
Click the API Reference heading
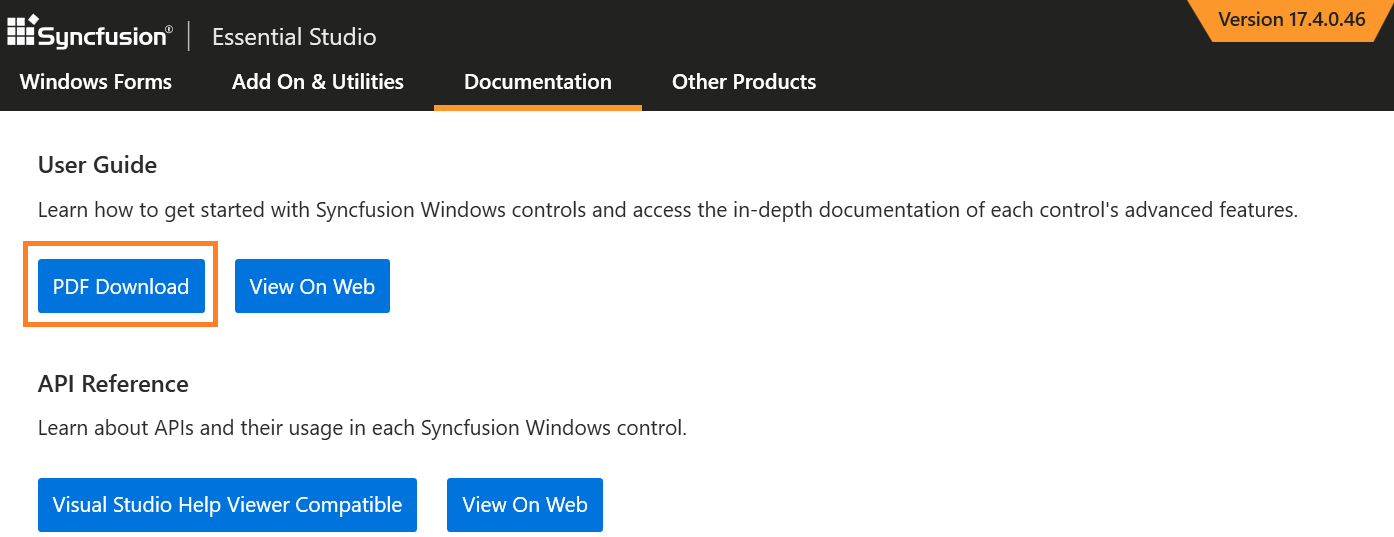point(113,384)
